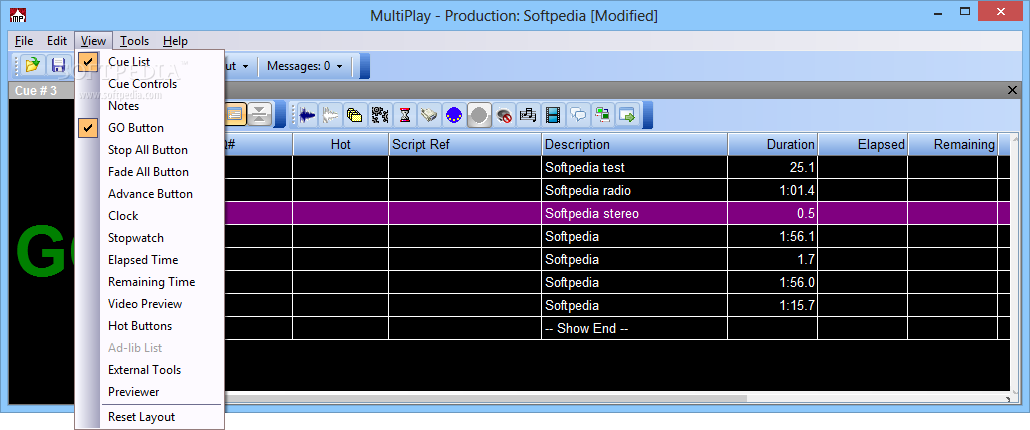Sort by Description column header
Viewport: 1030px width, 430px height.
coord(635,144)
